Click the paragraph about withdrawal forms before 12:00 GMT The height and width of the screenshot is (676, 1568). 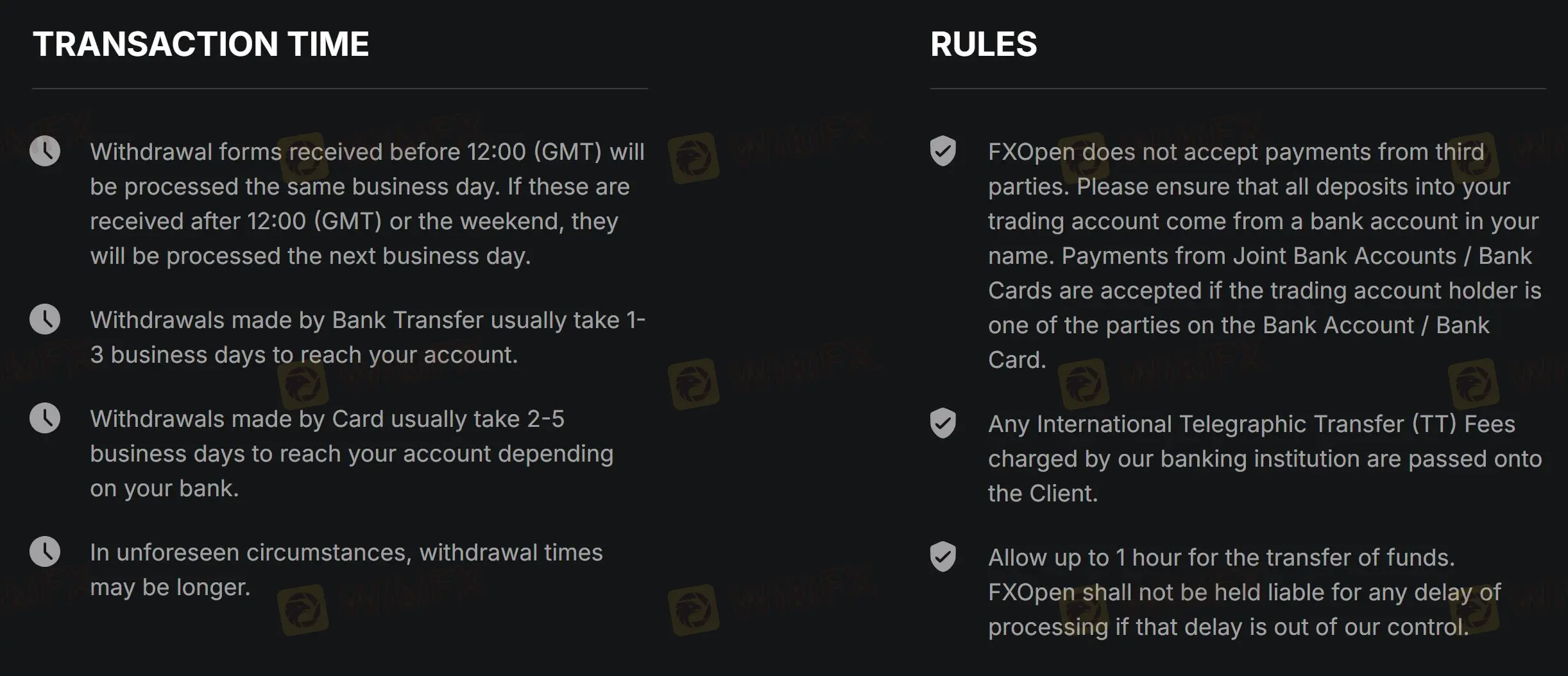coord(368,204)
